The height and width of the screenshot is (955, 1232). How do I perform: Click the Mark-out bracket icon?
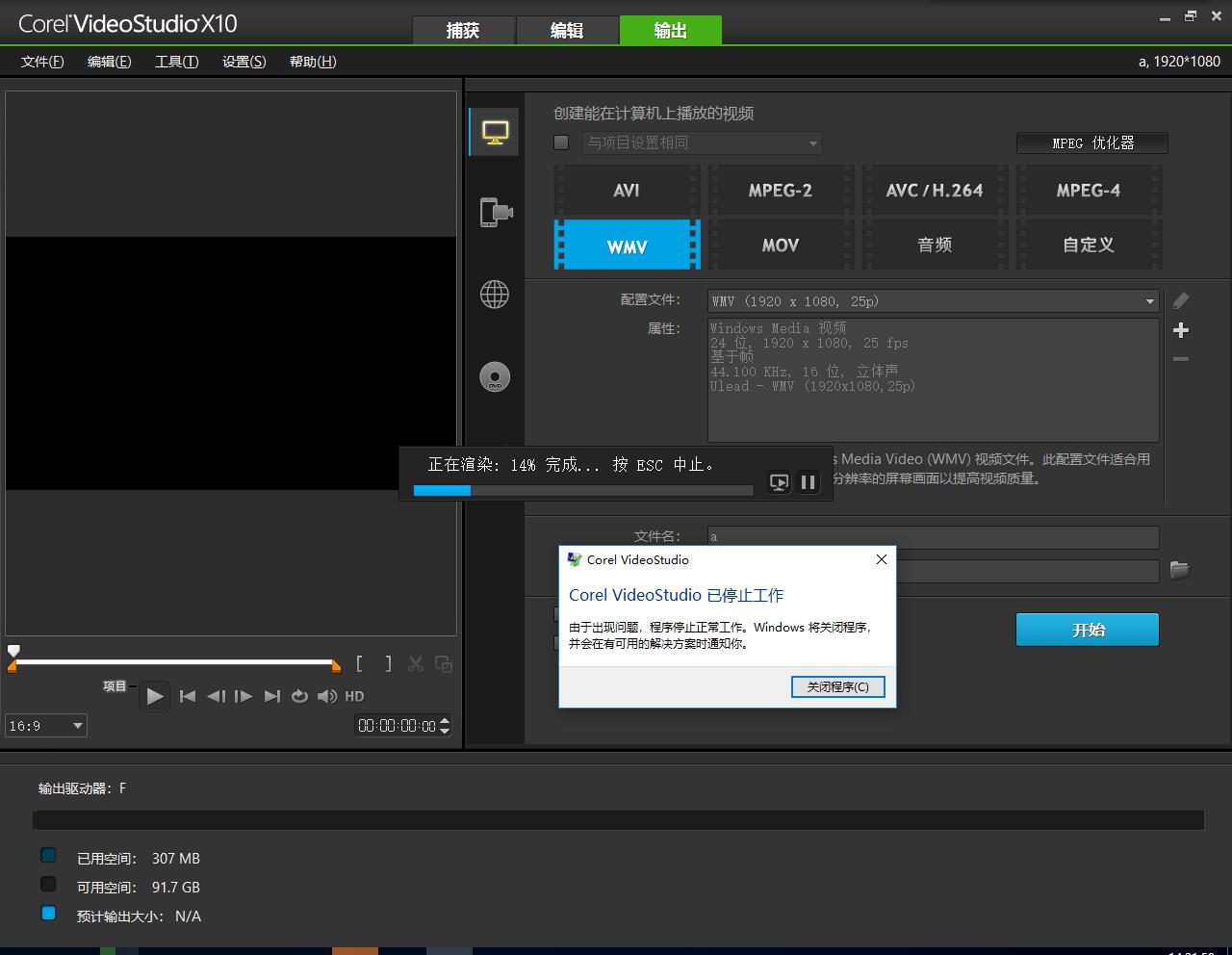388,663
